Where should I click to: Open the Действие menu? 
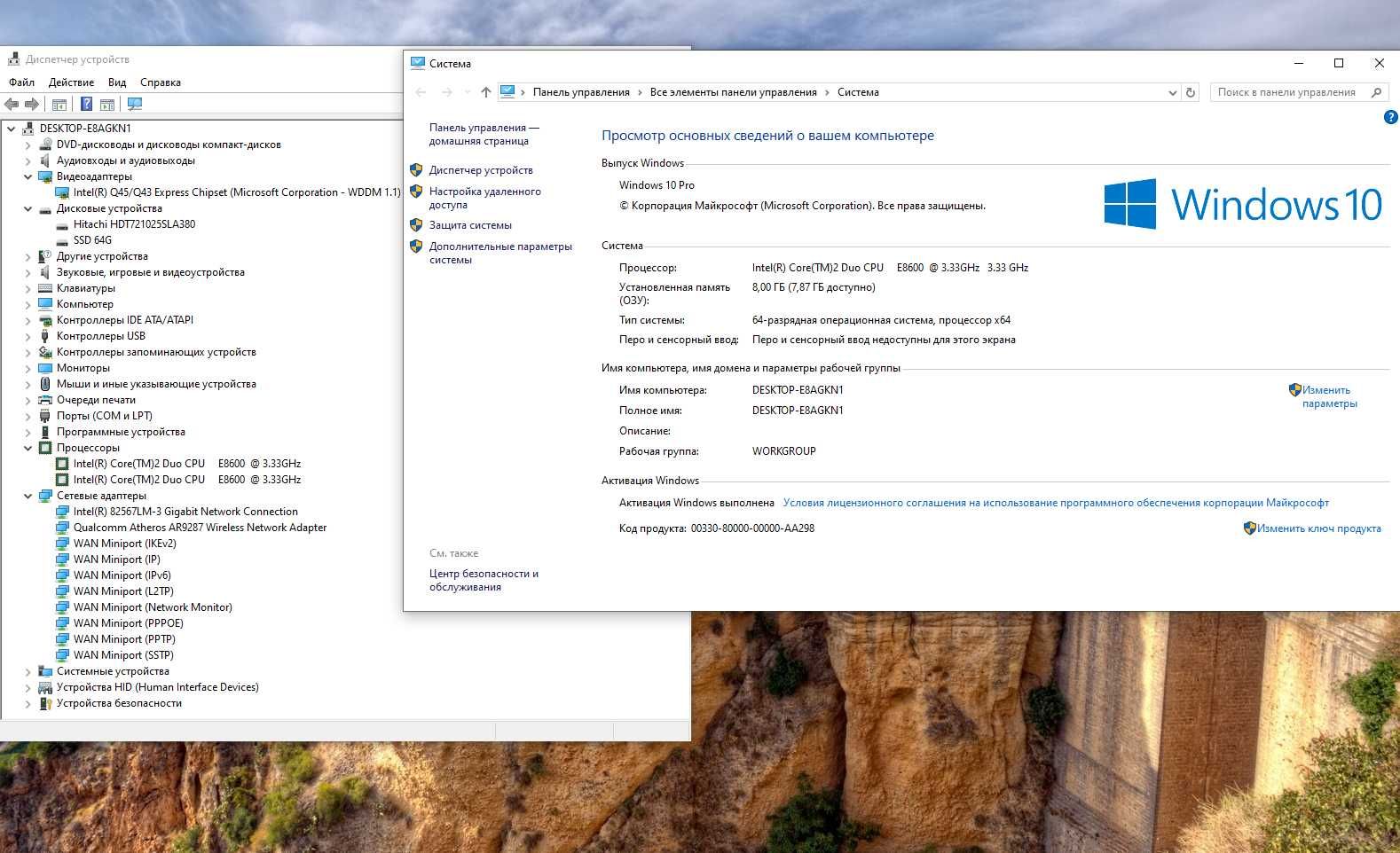[71, 82]
